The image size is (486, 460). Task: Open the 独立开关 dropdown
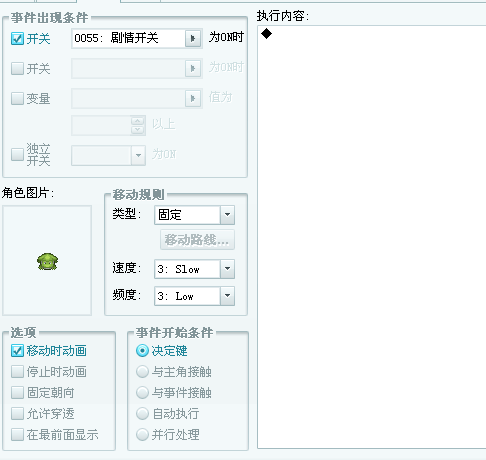click(138, 155)
